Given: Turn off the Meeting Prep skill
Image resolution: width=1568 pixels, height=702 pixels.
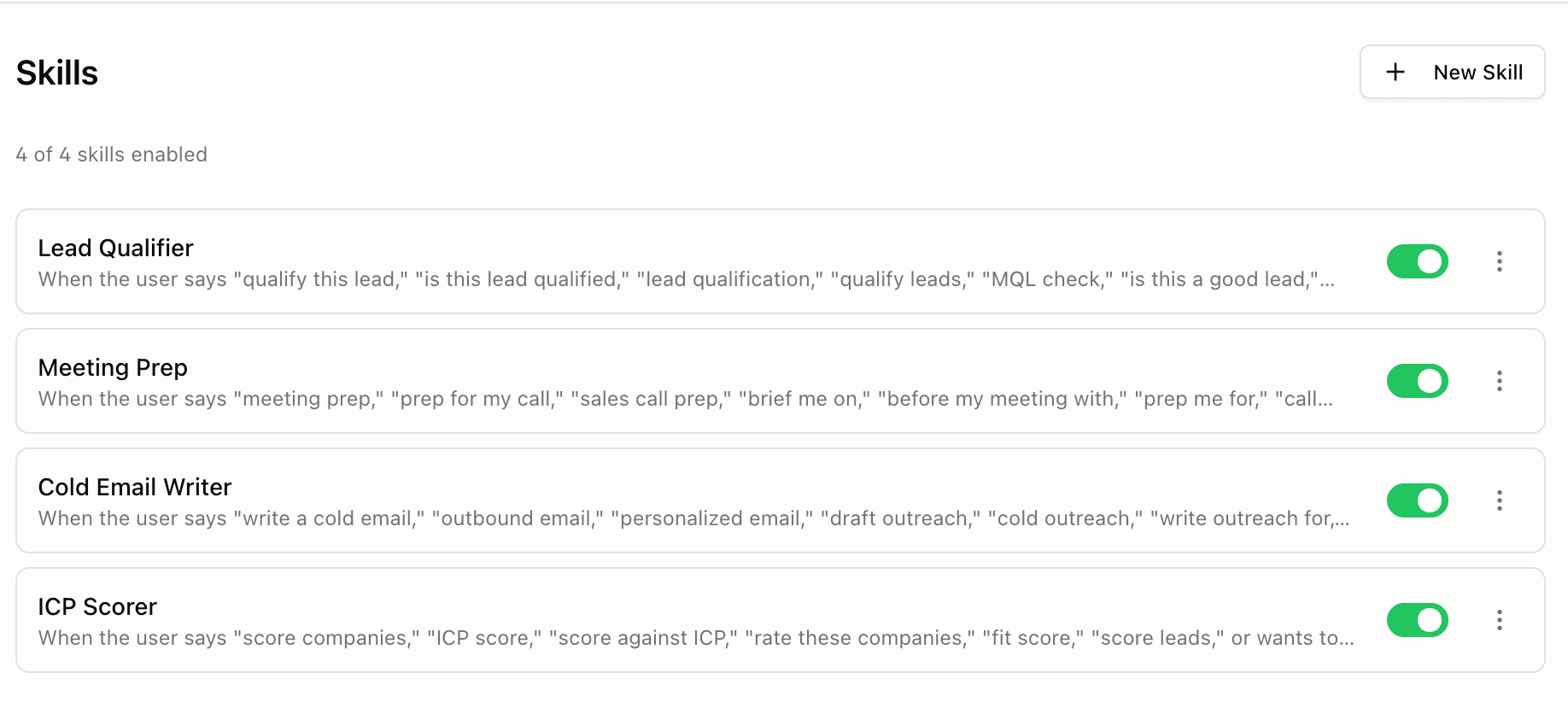Looking at the screenshot, I should pos(1417,381).
